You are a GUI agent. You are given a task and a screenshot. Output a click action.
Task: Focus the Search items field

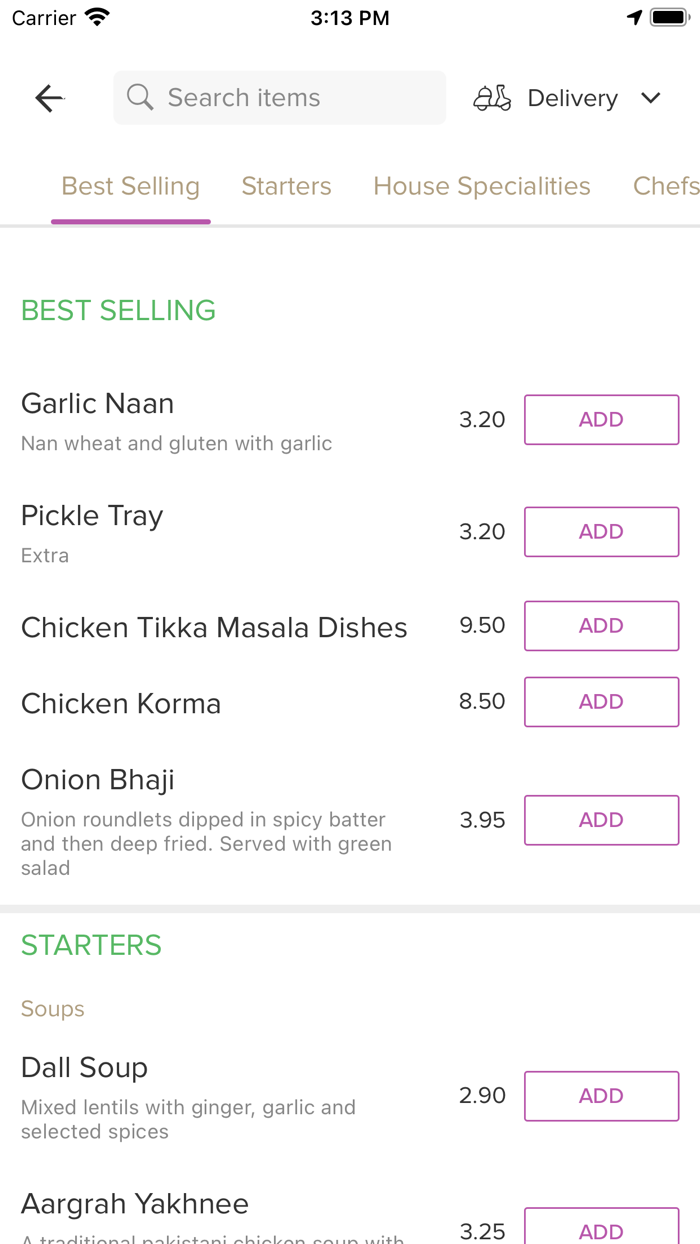(x=290, y=98)
